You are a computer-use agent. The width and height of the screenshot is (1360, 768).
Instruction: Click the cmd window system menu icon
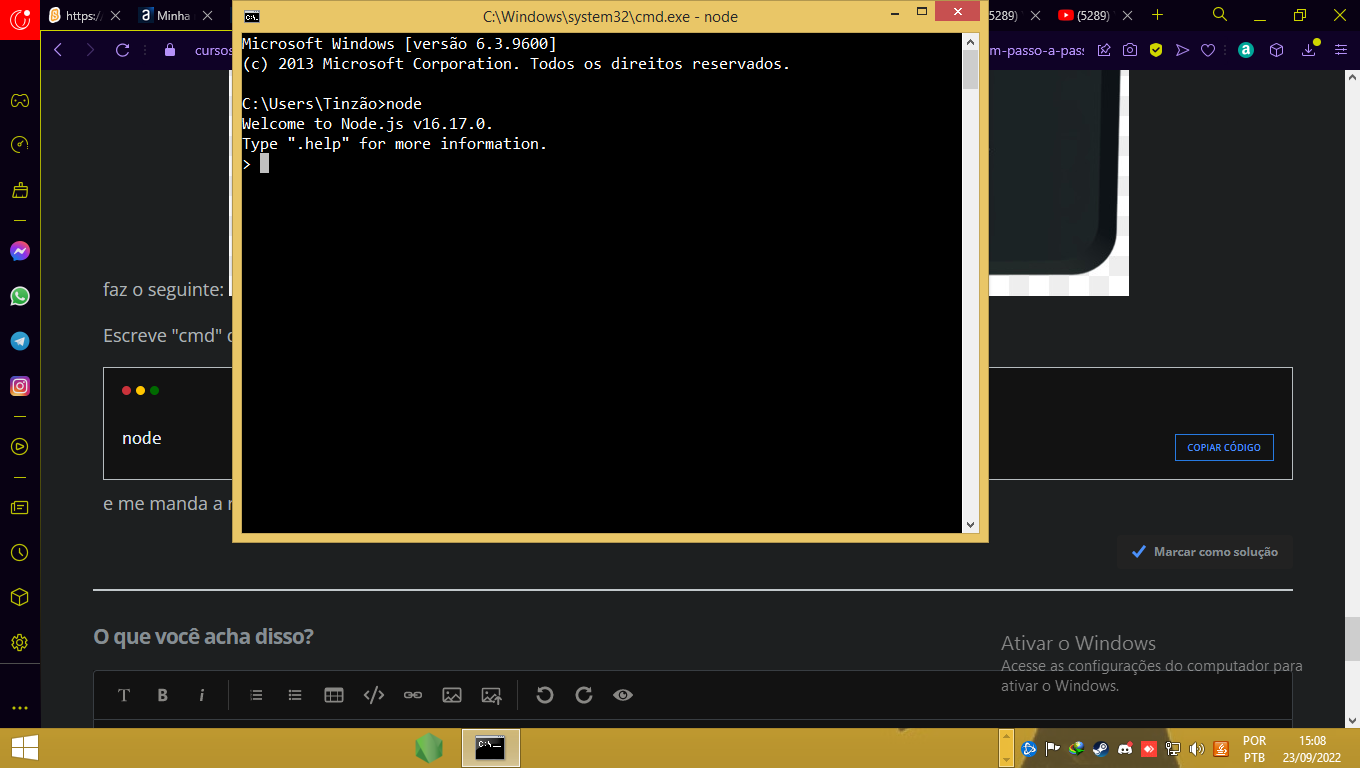click(253, 16)
